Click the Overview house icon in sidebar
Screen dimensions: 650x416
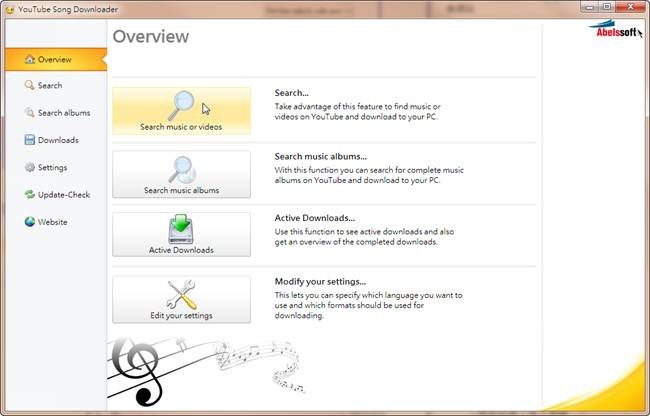point(29,59)
